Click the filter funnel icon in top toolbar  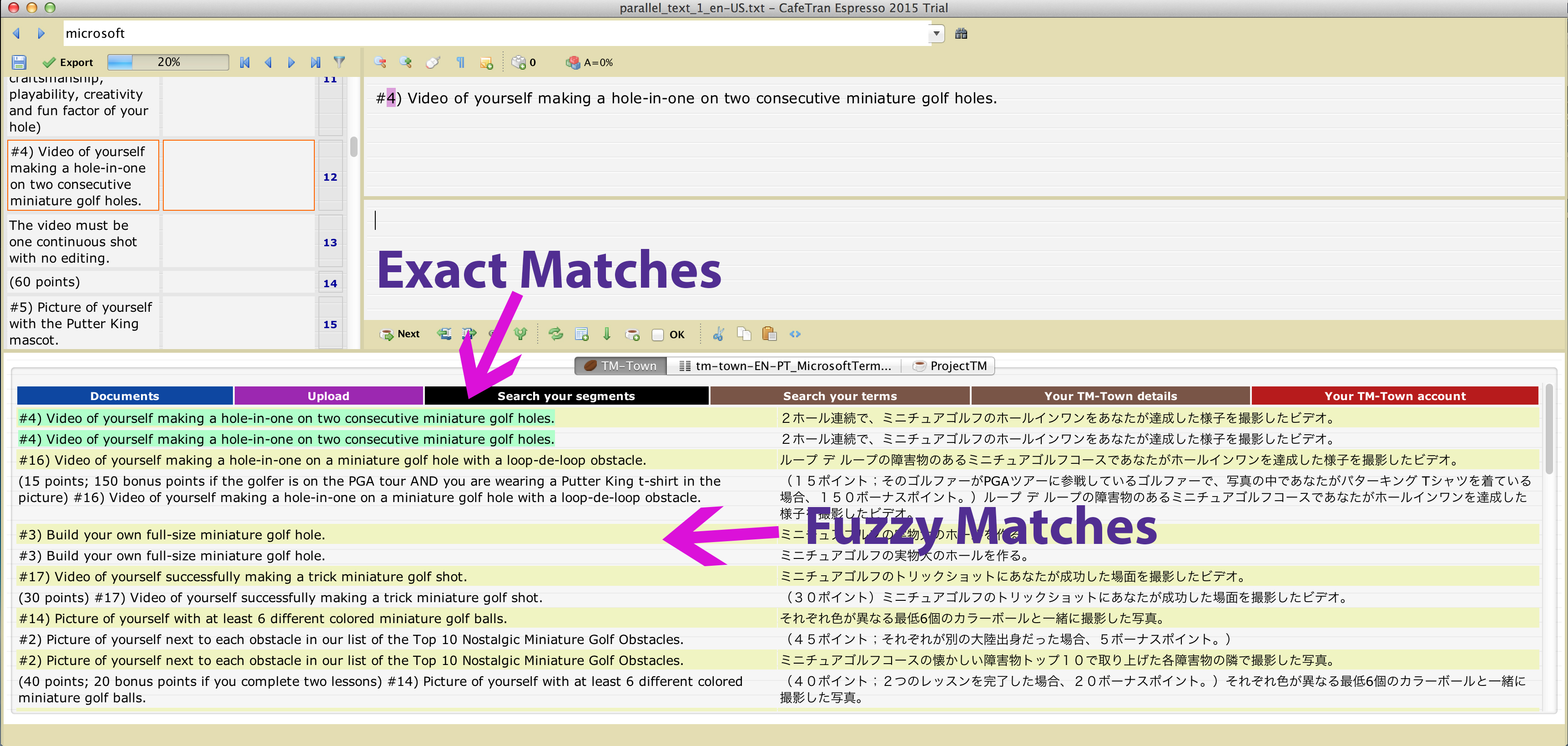(x=339, y=61)
